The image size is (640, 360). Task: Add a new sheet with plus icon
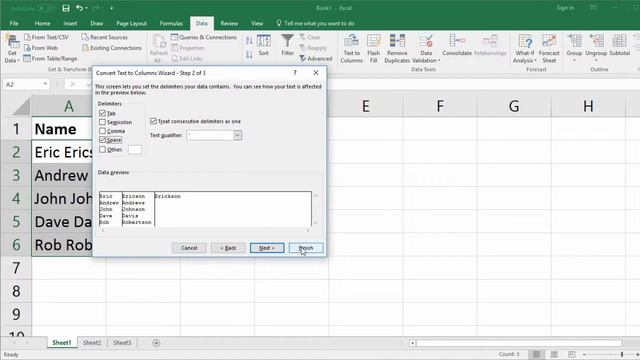pyautogui.click(x=156, y=343)
